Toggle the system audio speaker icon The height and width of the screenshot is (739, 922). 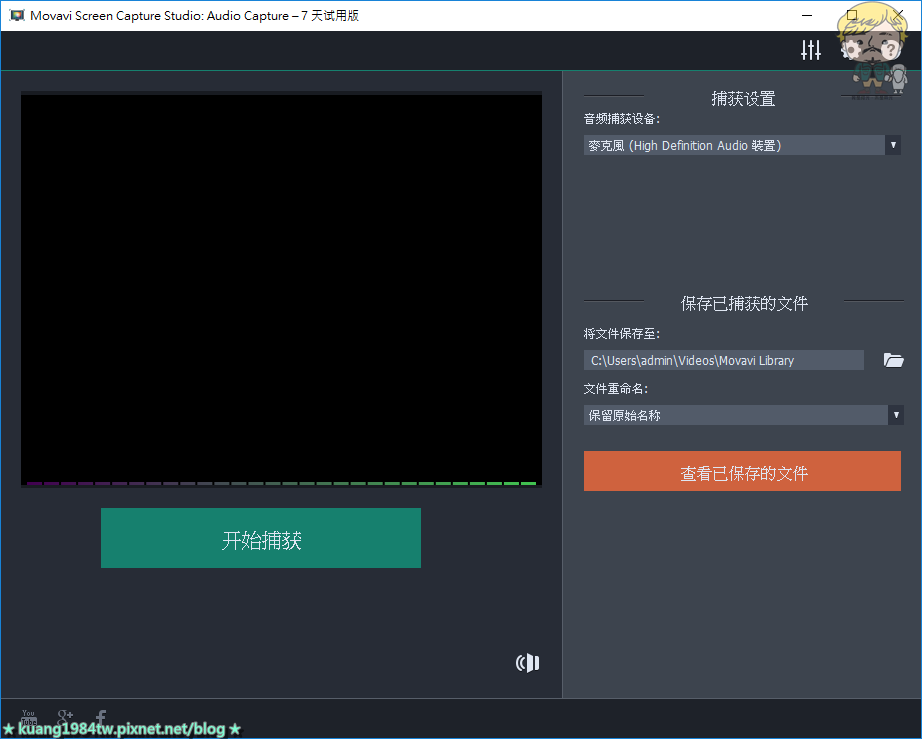click(527, 663)
